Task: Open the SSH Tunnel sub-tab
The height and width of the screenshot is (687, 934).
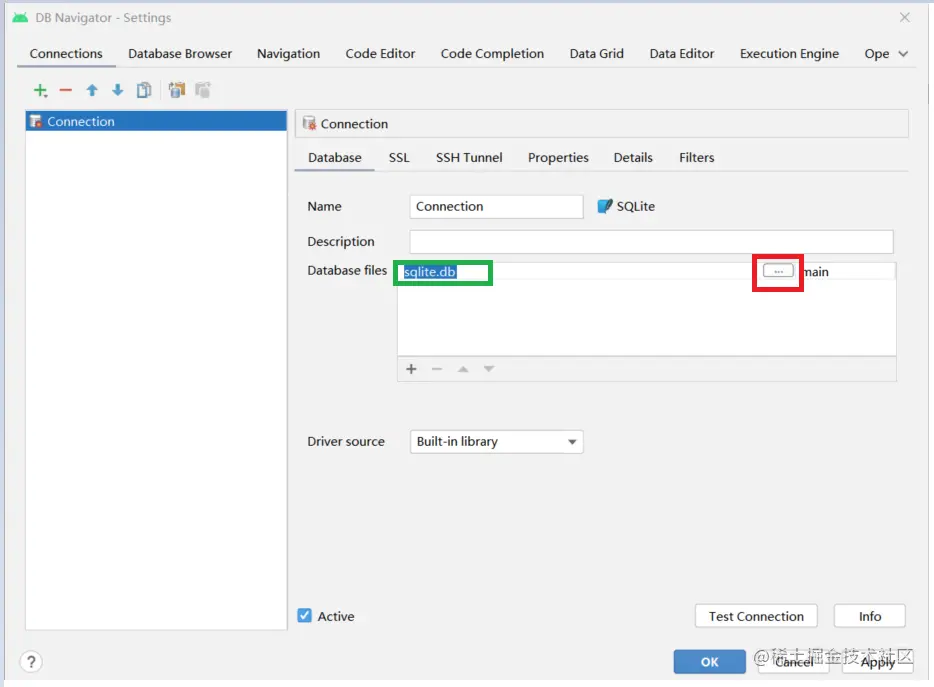Action: (x=469, y=157)
